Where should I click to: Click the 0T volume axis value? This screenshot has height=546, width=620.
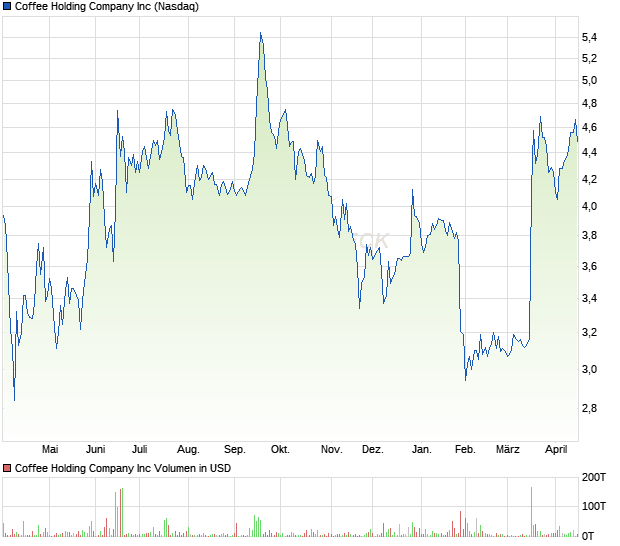[588, 537]
